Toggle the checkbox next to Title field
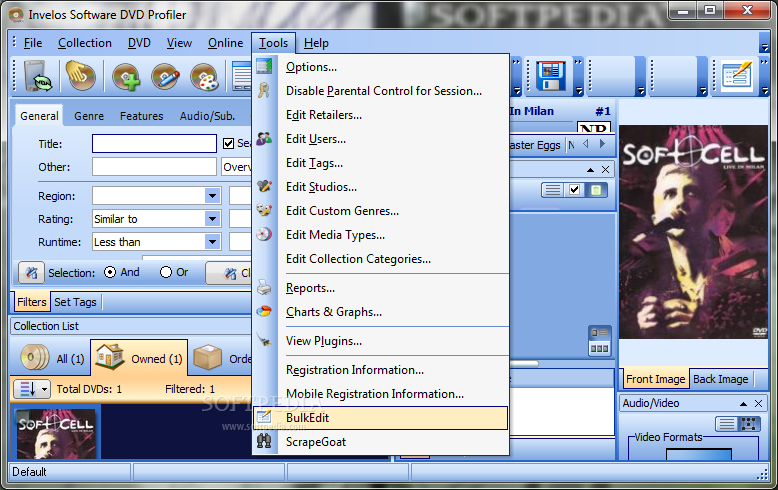 pos(228,143)
